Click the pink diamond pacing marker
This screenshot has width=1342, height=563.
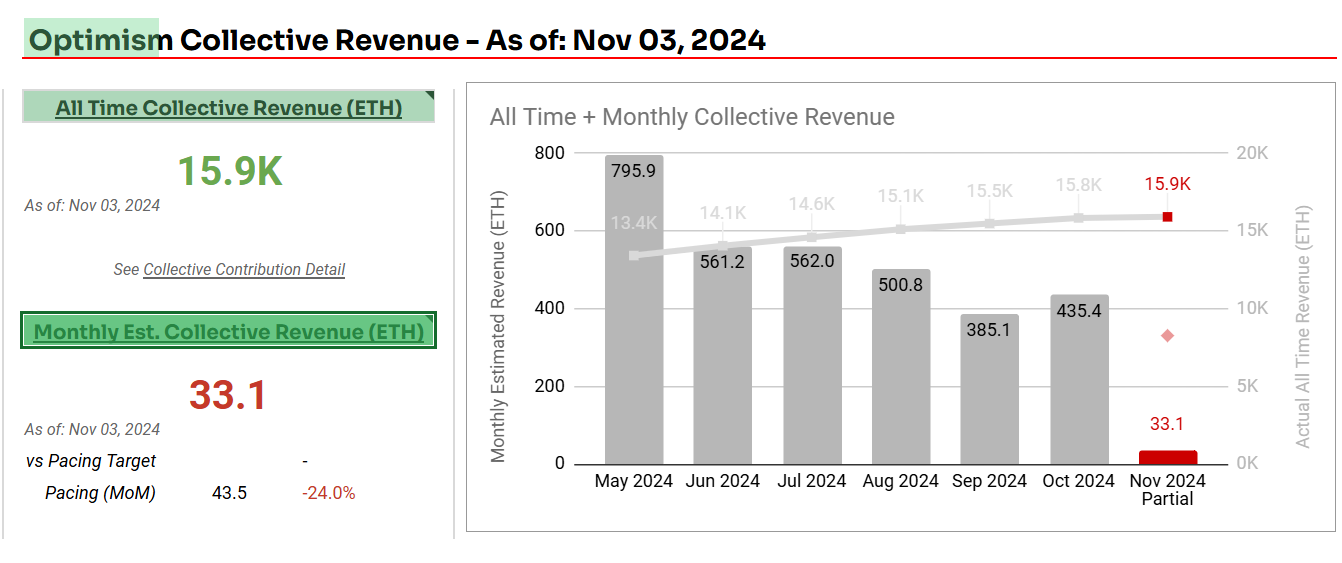1167,335
